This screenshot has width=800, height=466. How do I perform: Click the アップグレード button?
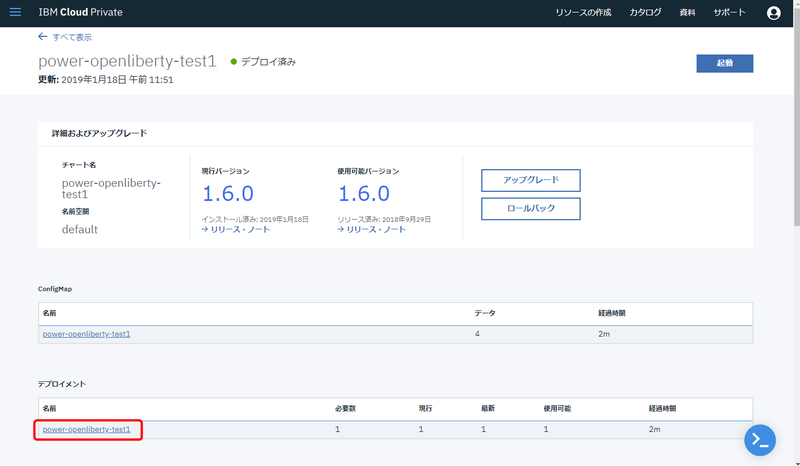pos(531,180)
